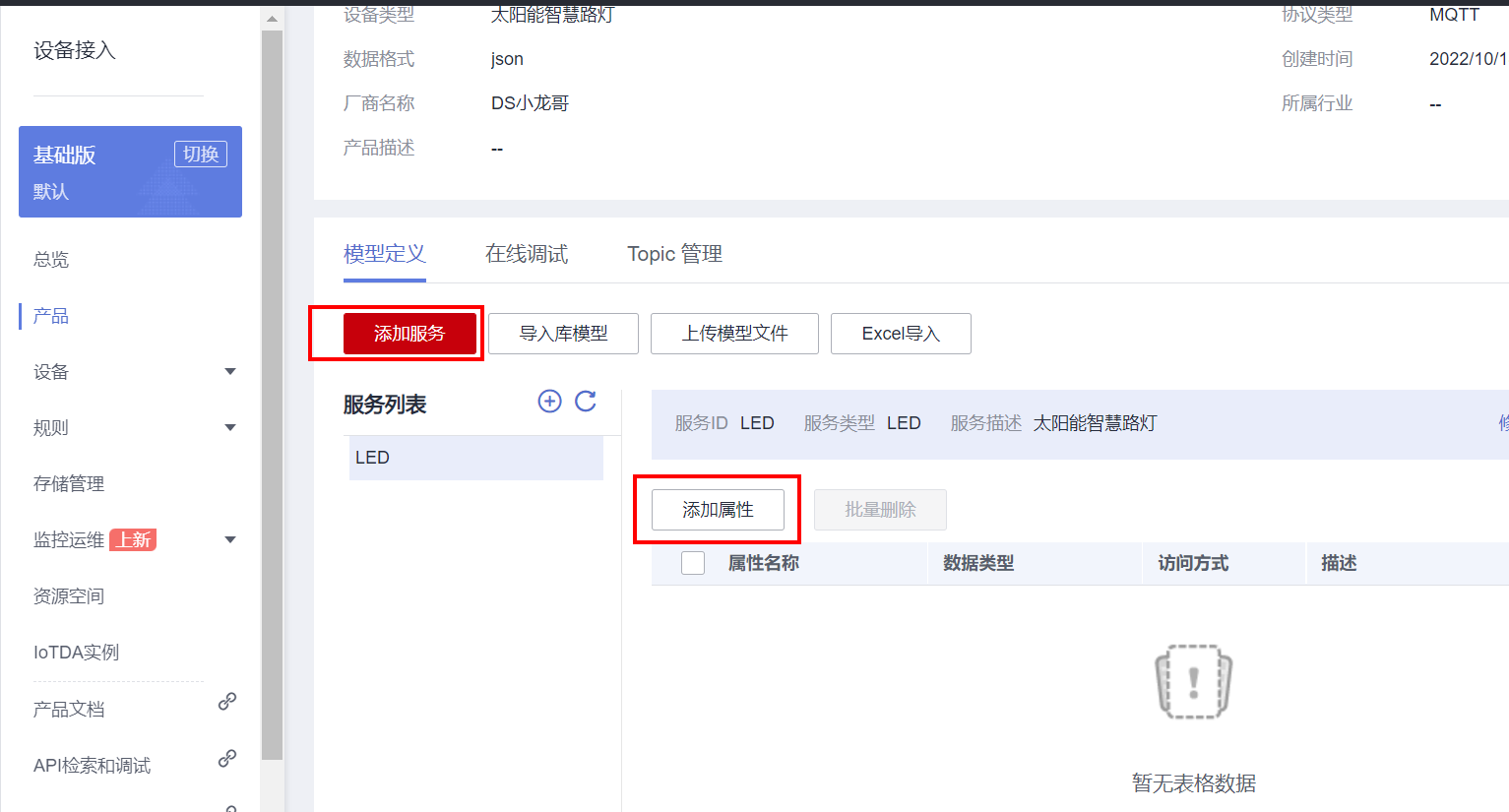The height and width of the screenshot is (812, 1509).
Task: Refresh the service list with the reload icon
Action: point(586,402)
